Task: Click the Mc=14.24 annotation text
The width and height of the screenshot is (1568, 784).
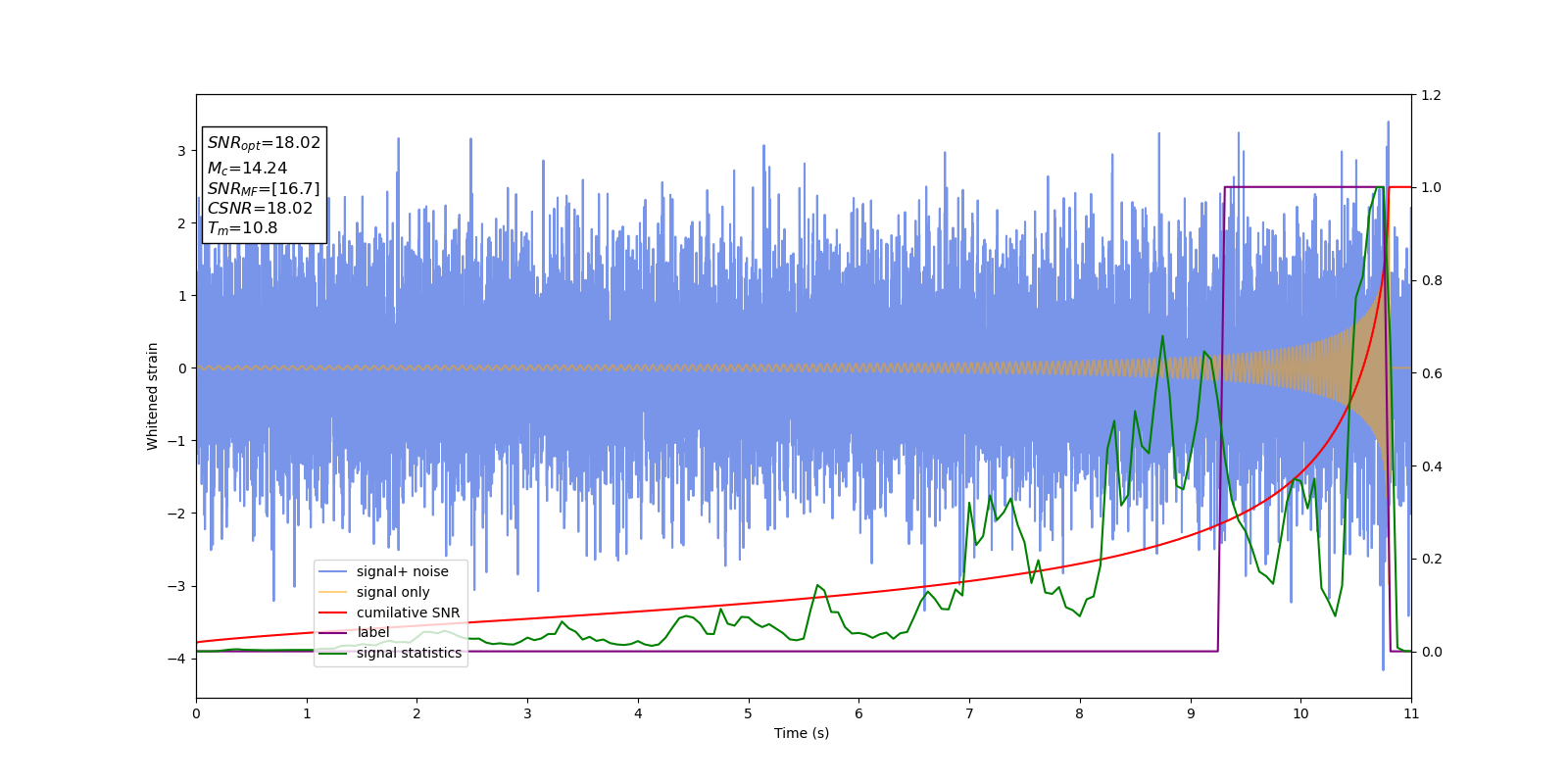Action: 247,169
